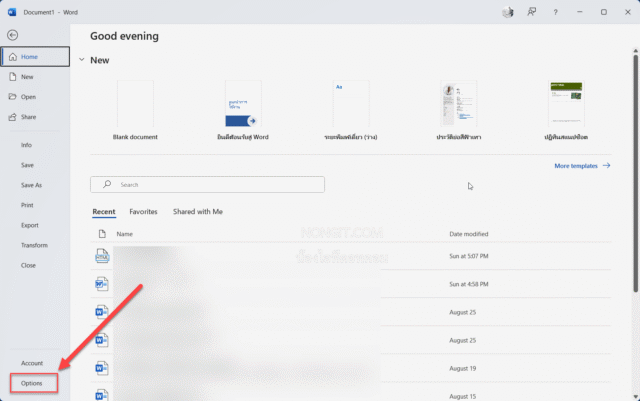Select Home in the sidebar

tap(35, 57)
